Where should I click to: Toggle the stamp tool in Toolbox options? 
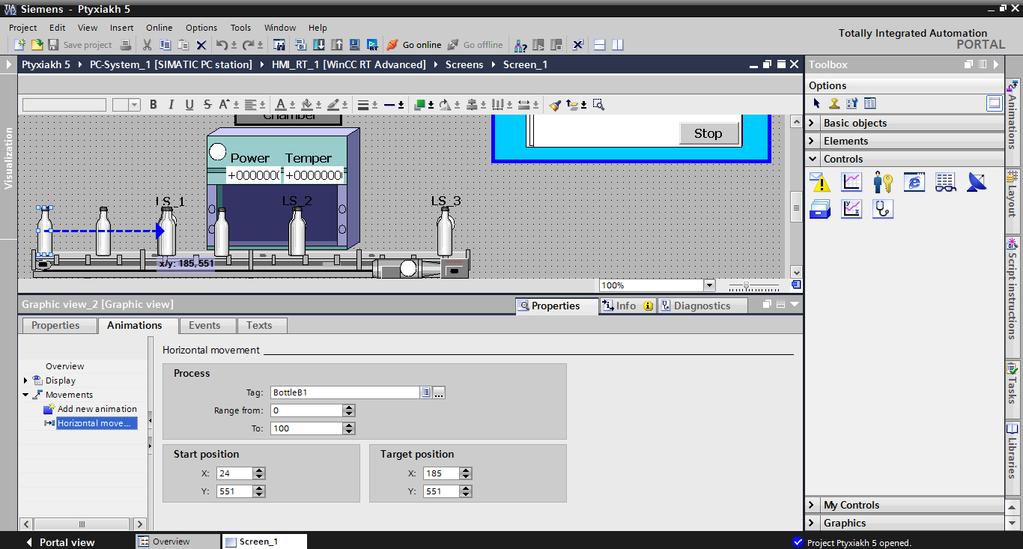click(x=834, y=103)
